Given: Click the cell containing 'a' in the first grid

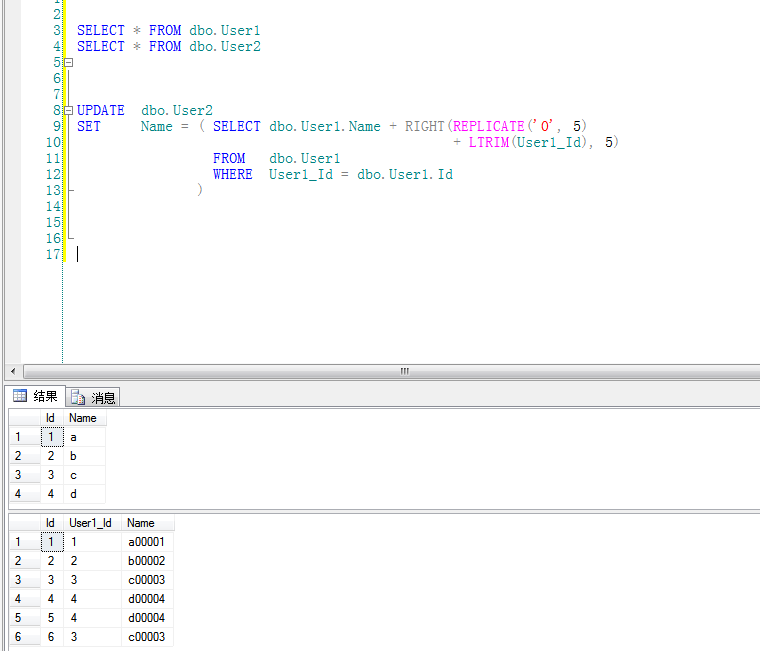Looking at the screenshot, I should tap(84, 437).
